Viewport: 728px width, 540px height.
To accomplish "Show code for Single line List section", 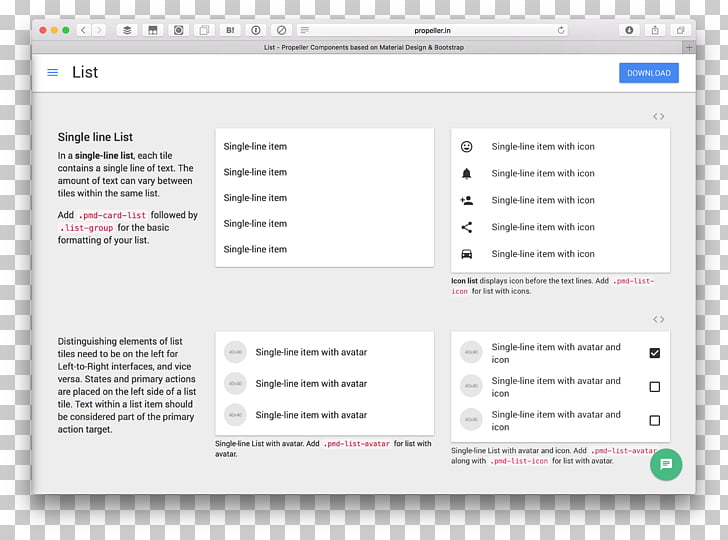I will (658, 117).
